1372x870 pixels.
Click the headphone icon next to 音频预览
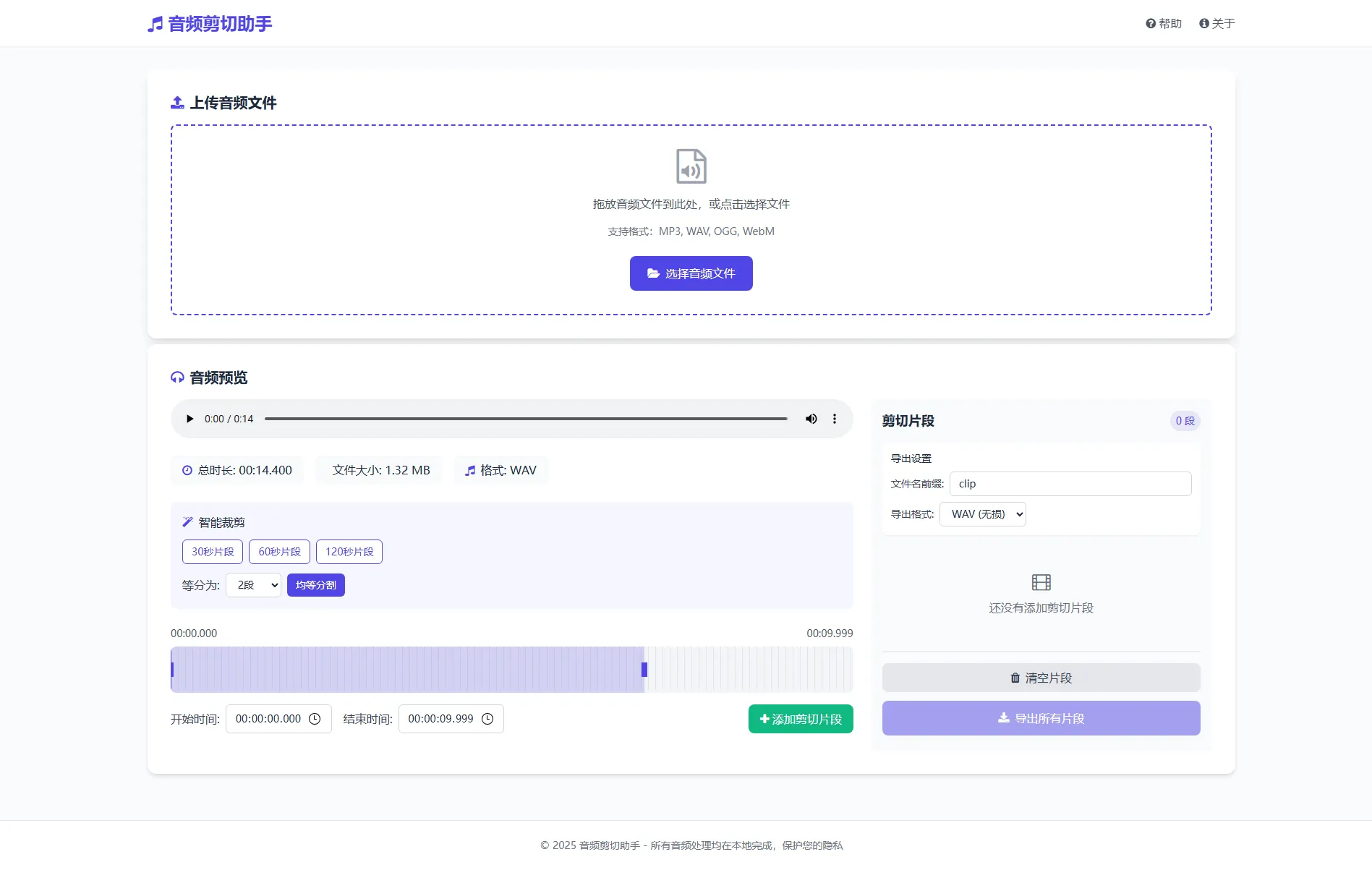tap(177, 377)
